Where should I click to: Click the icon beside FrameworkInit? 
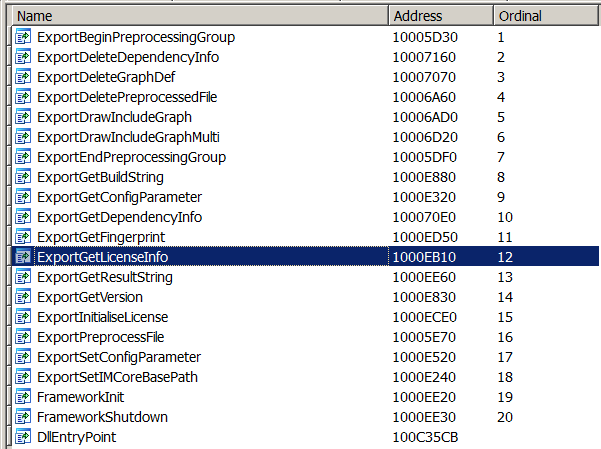[x=23, y=397]
